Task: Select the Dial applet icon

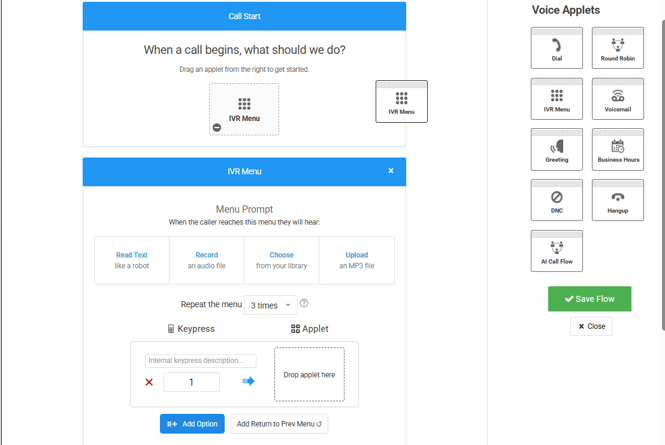Action: click(x=557, y=47)
